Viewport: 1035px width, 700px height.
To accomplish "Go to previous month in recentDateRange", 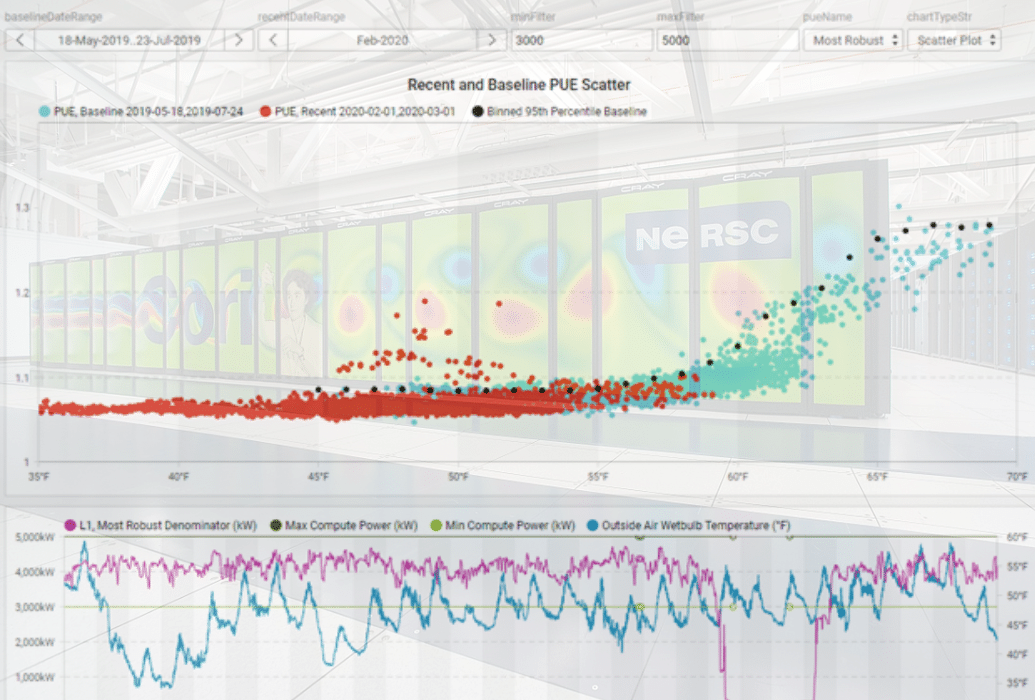I will tap(274, 40).
